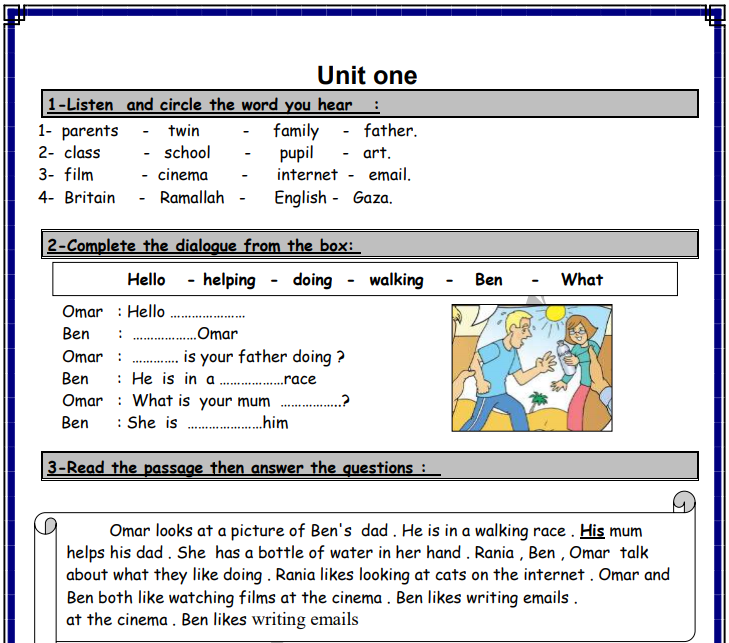Click the word 'film' in row 3

click(79, 175)
